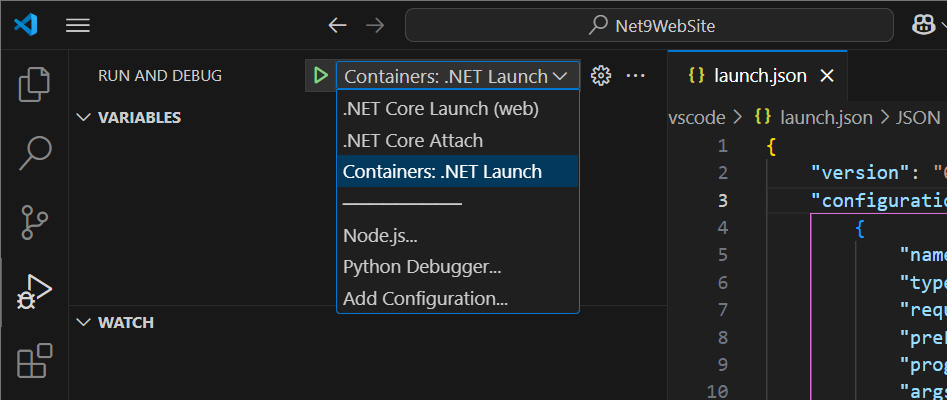
Task: Choose Add Configuration... from the list
Action: click(425, 298)
